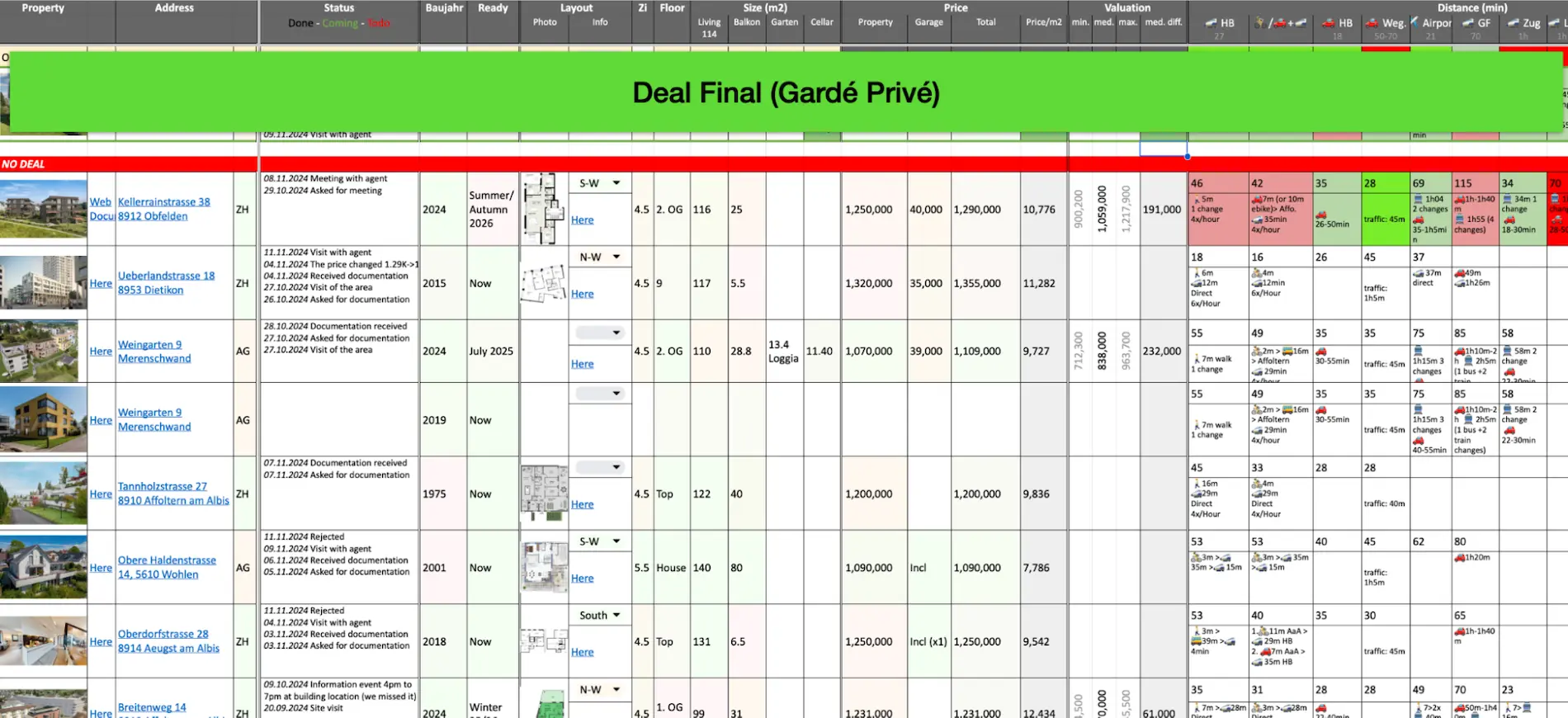Click the airplane icon beside the Airport header
Screen dimensions: 1568x718
pos(1415,22)
